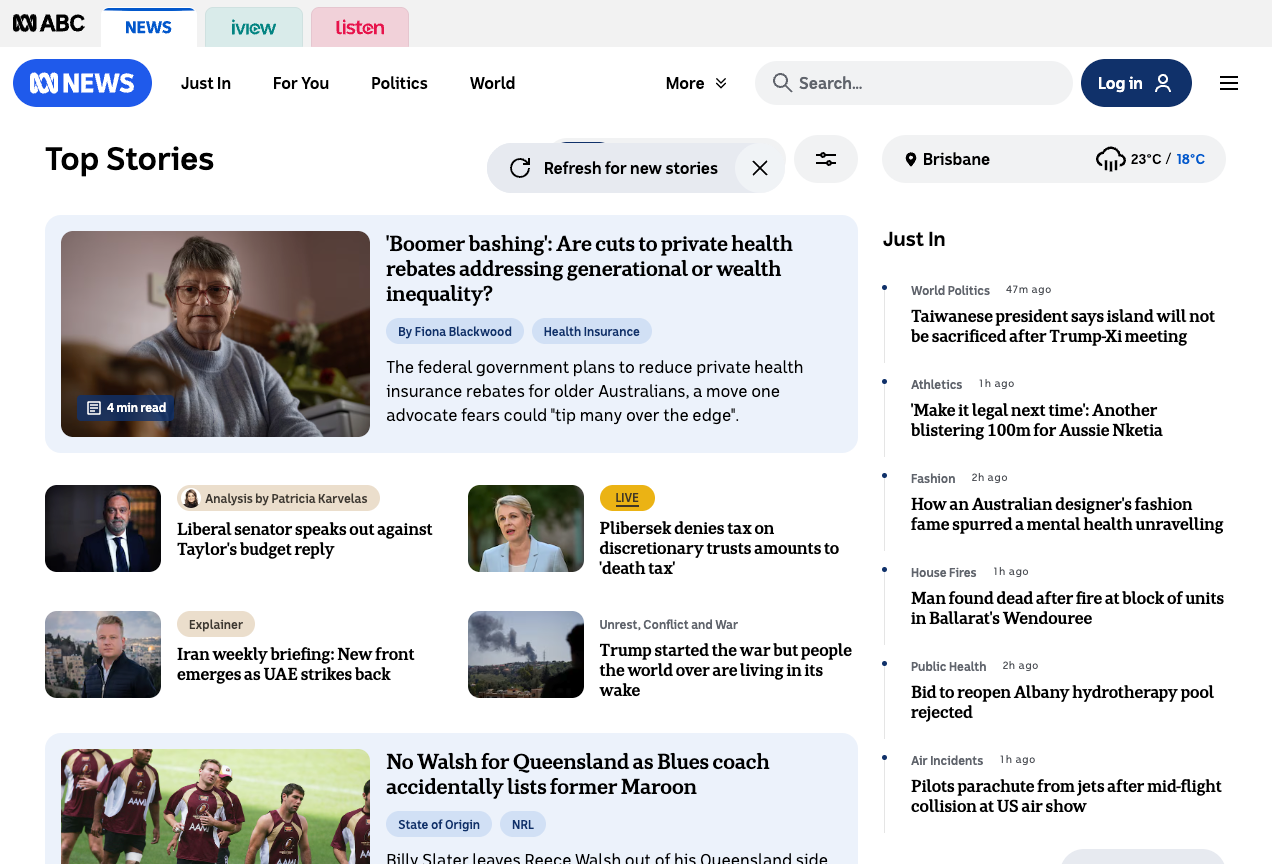Image resolution: width=1272 pixels, height=864 pixels.
Task: Open 'Boomer bashing' health rebates headline
Action: (589, 269)
